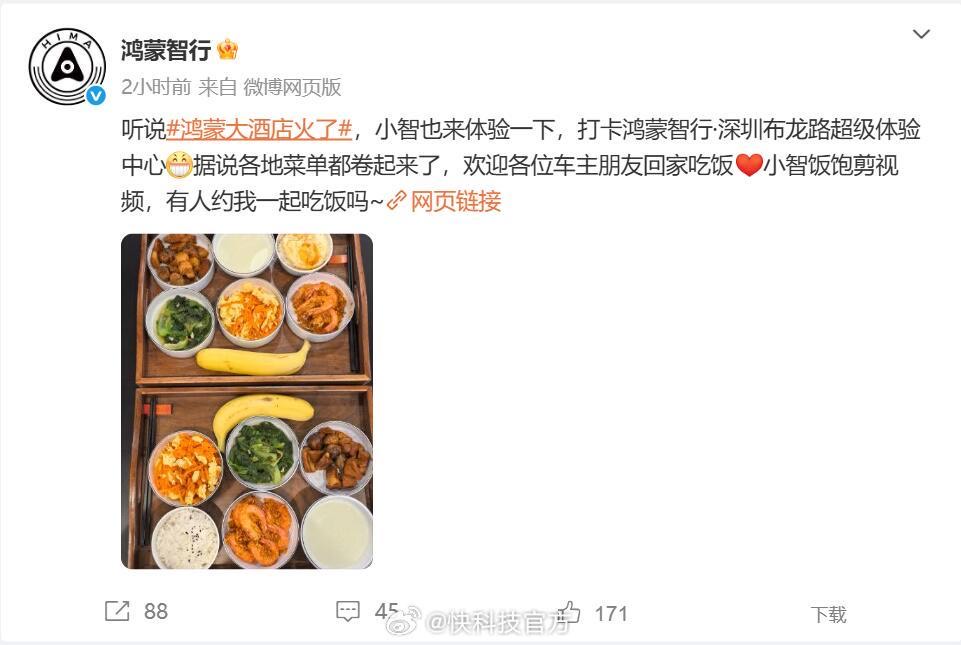Open the food tray photo thumbnail
Screen dimensions: 961x645
(x=247, y=401)
